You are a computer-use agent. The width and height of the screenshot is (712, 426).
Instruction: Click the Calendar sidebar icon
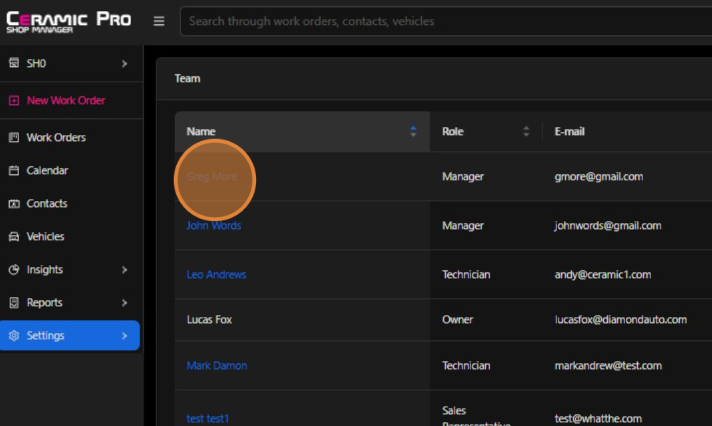[14, 170]
